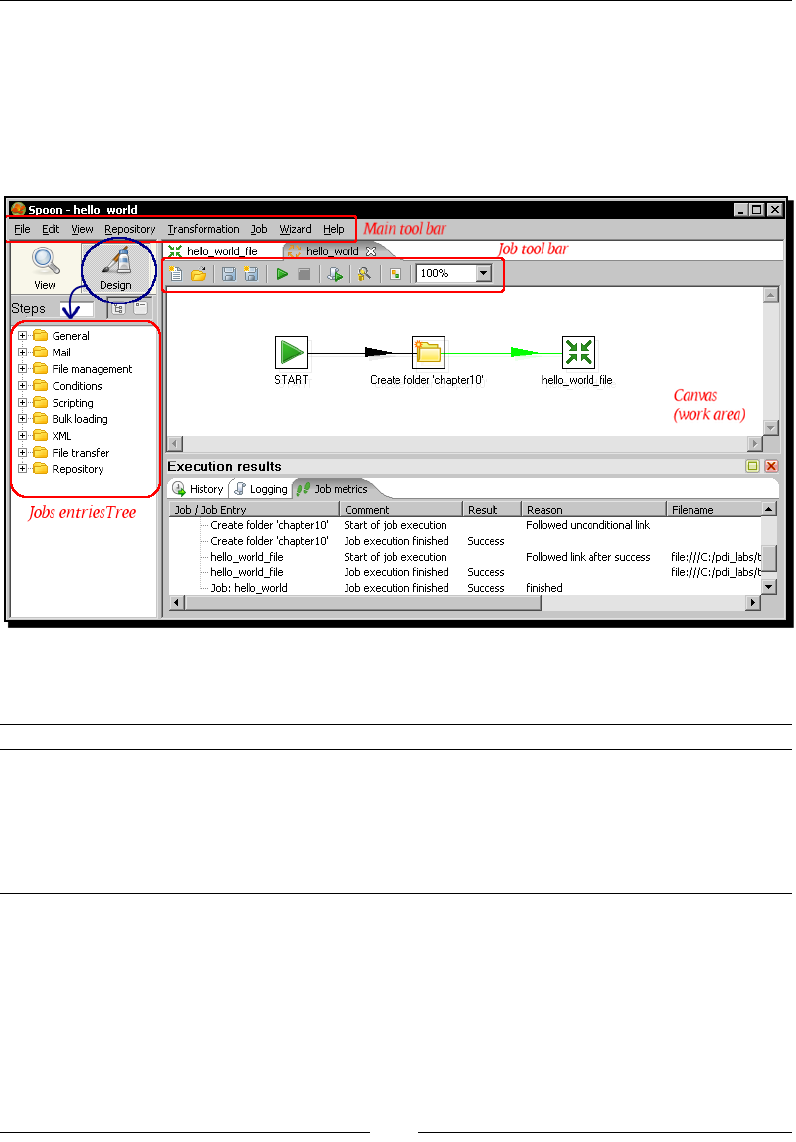Click the Stop job toolbar icon

click(x=304, y=274)
